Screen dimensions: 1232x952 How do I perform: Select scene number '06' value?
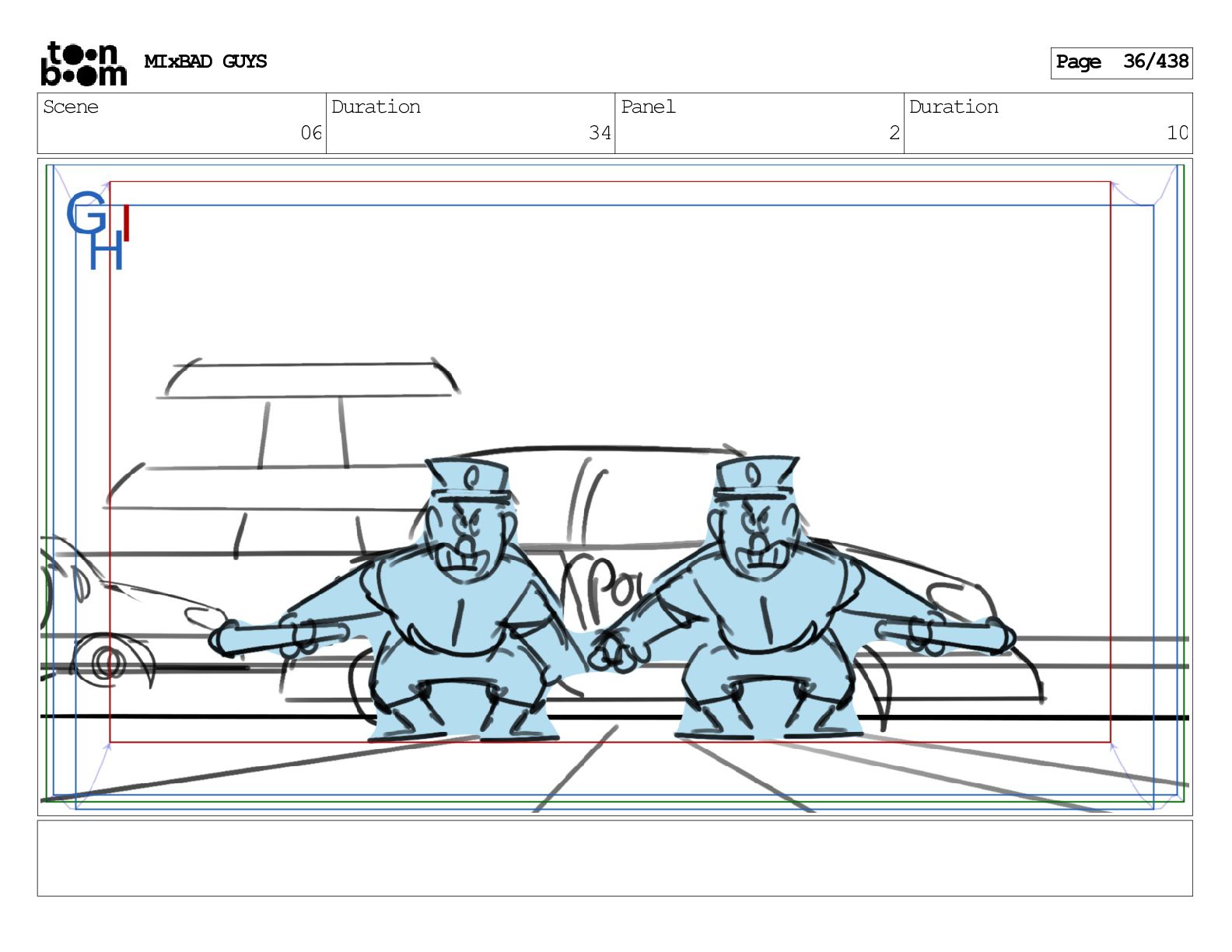pyautogui.click(x=311, y=133)
